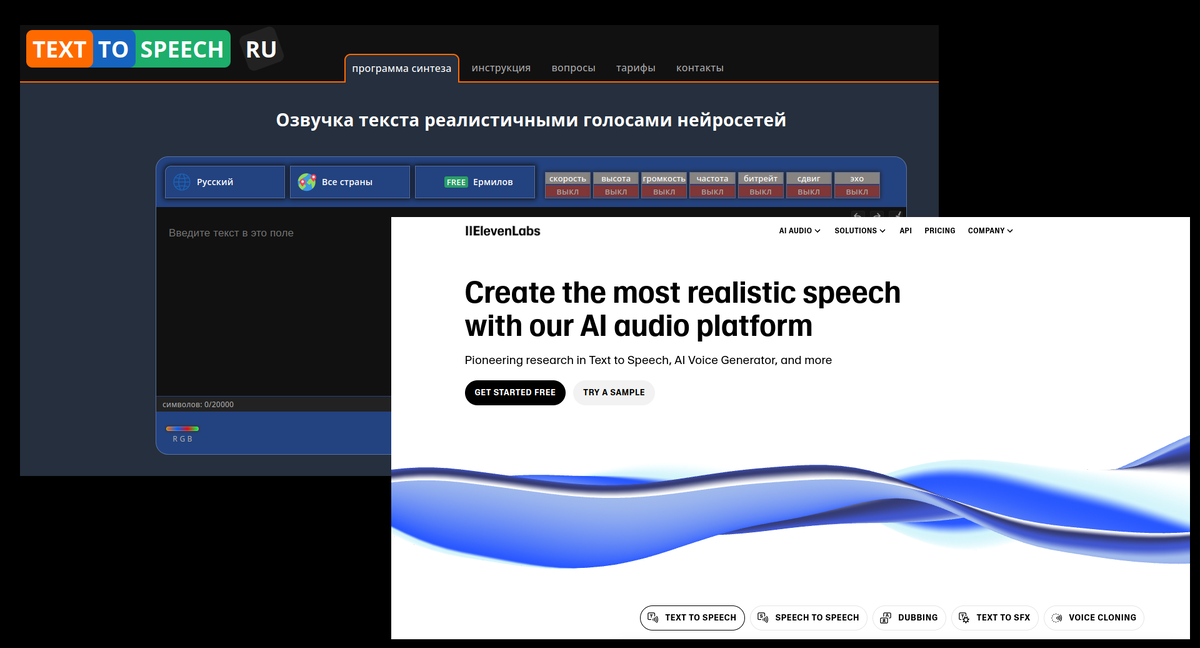Select the SPEECH TO SPEECH pill

[x=809, y=618]
